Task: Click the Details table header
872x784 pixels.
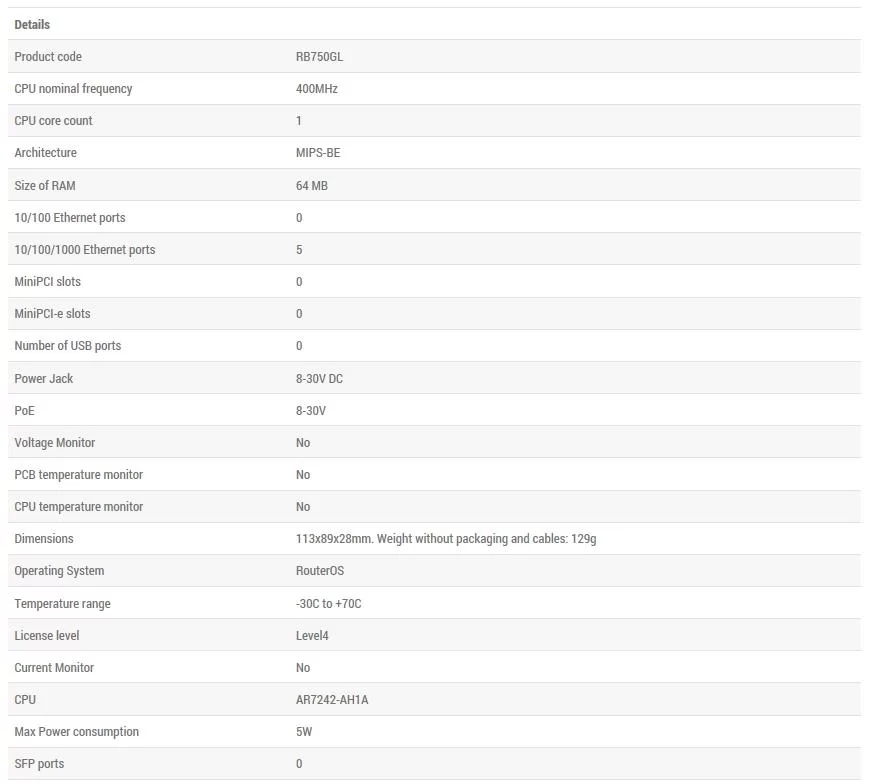Action: point(32,24)
